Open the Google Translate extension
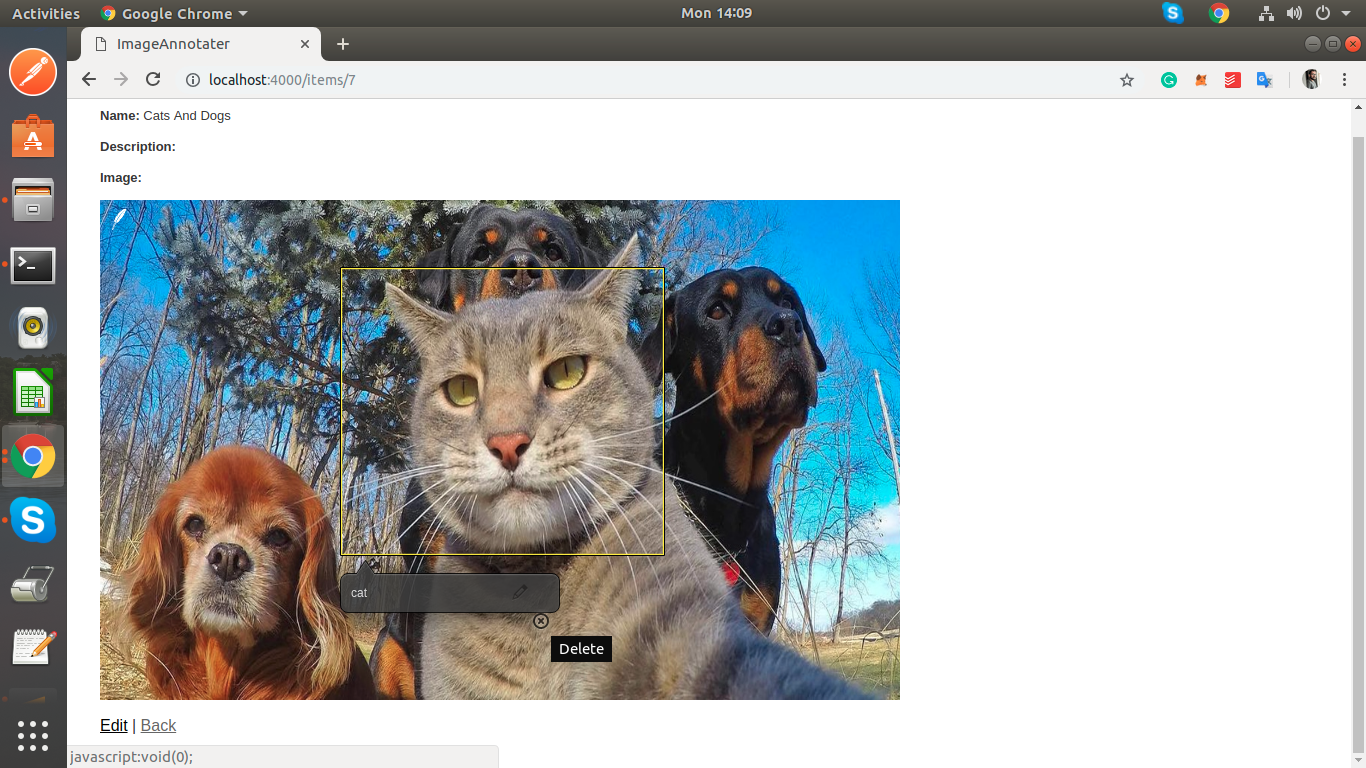The width and height of the screenshot is (1366, 768). coord(1265,80)
